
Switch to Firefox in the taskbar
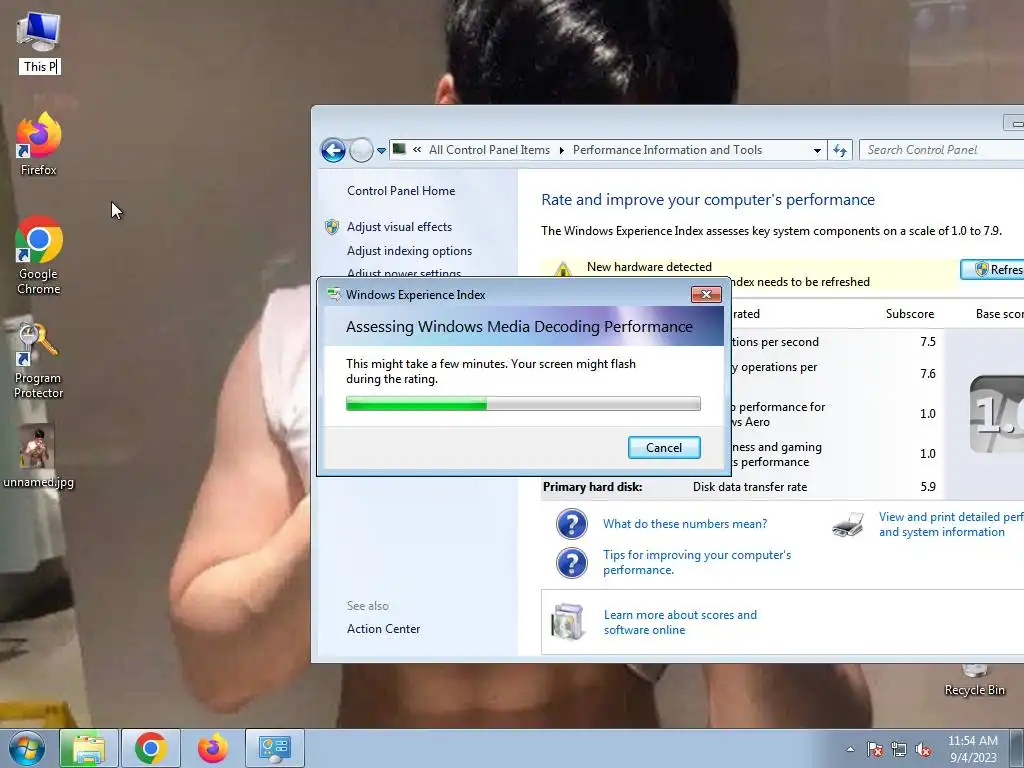point(213,748)
